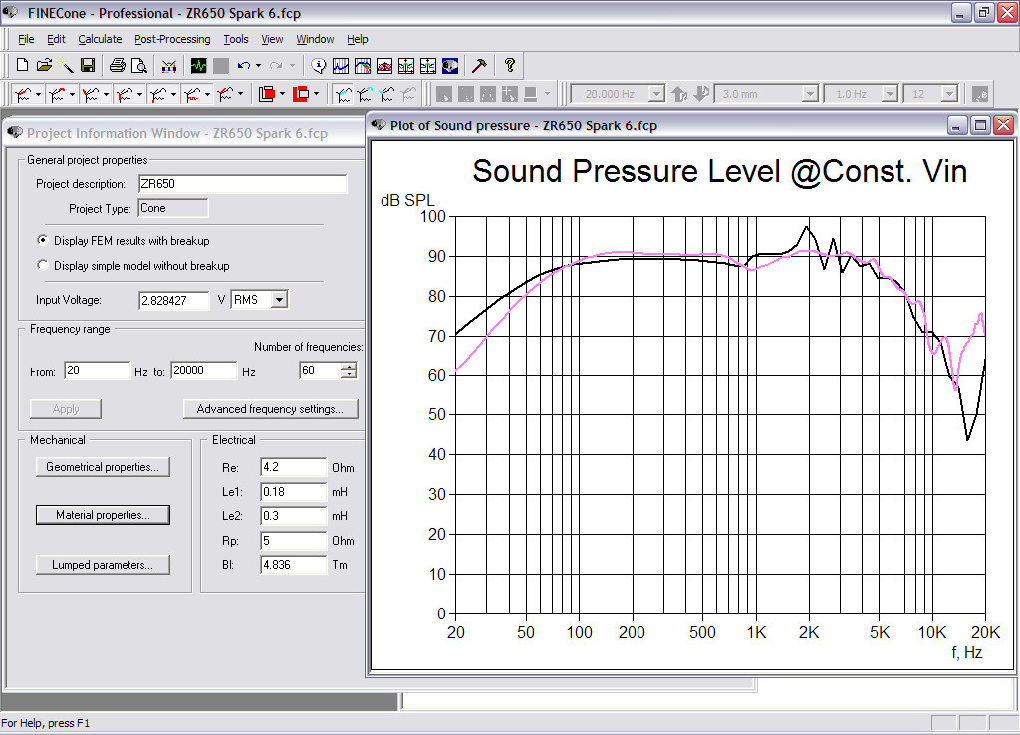The width and height of the screenshot is (1020, 735).
Task: Click the Number of frequencies field showing 60
Action: [320, 371]
